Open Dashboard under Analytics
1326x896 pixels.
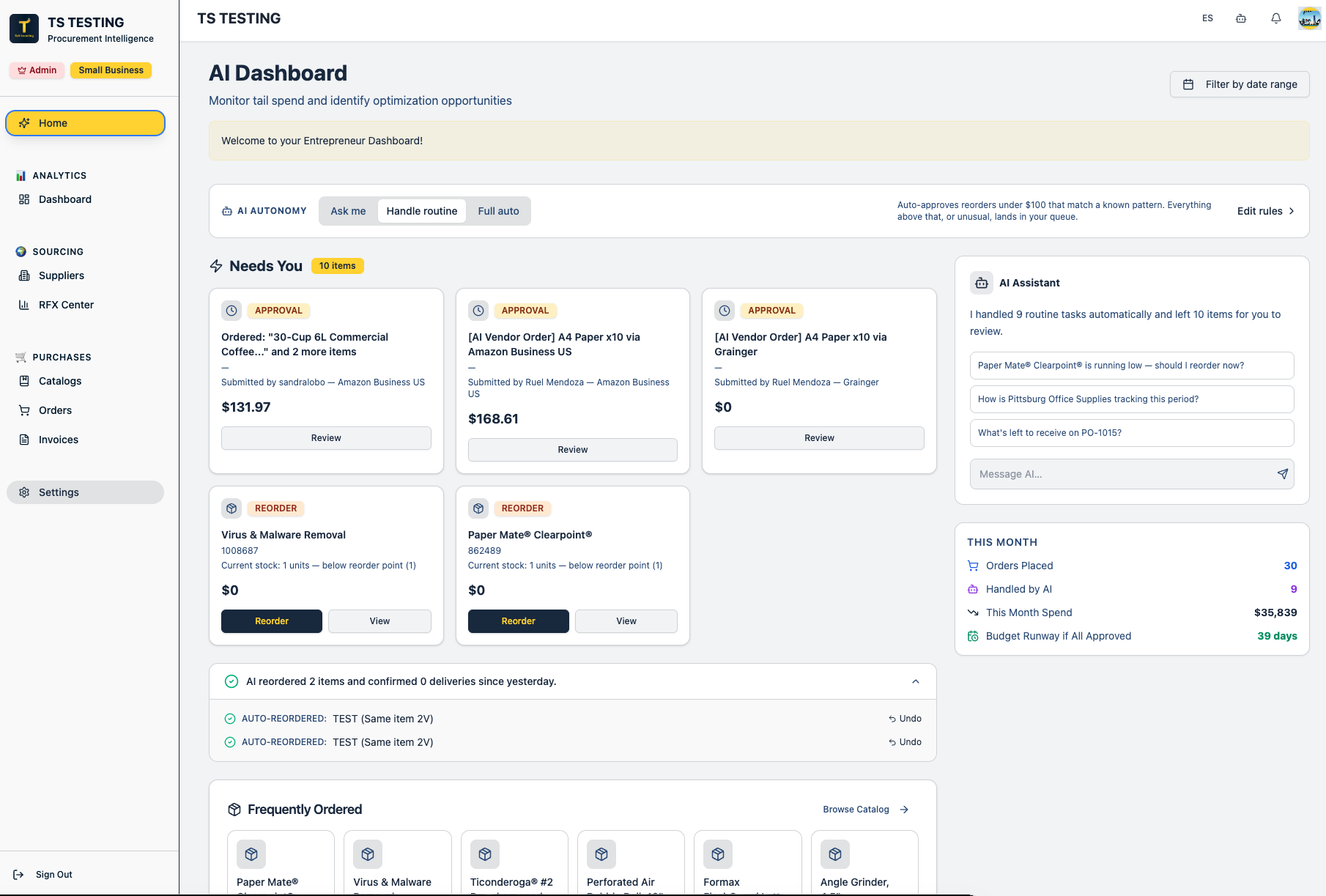click(86, 199)
